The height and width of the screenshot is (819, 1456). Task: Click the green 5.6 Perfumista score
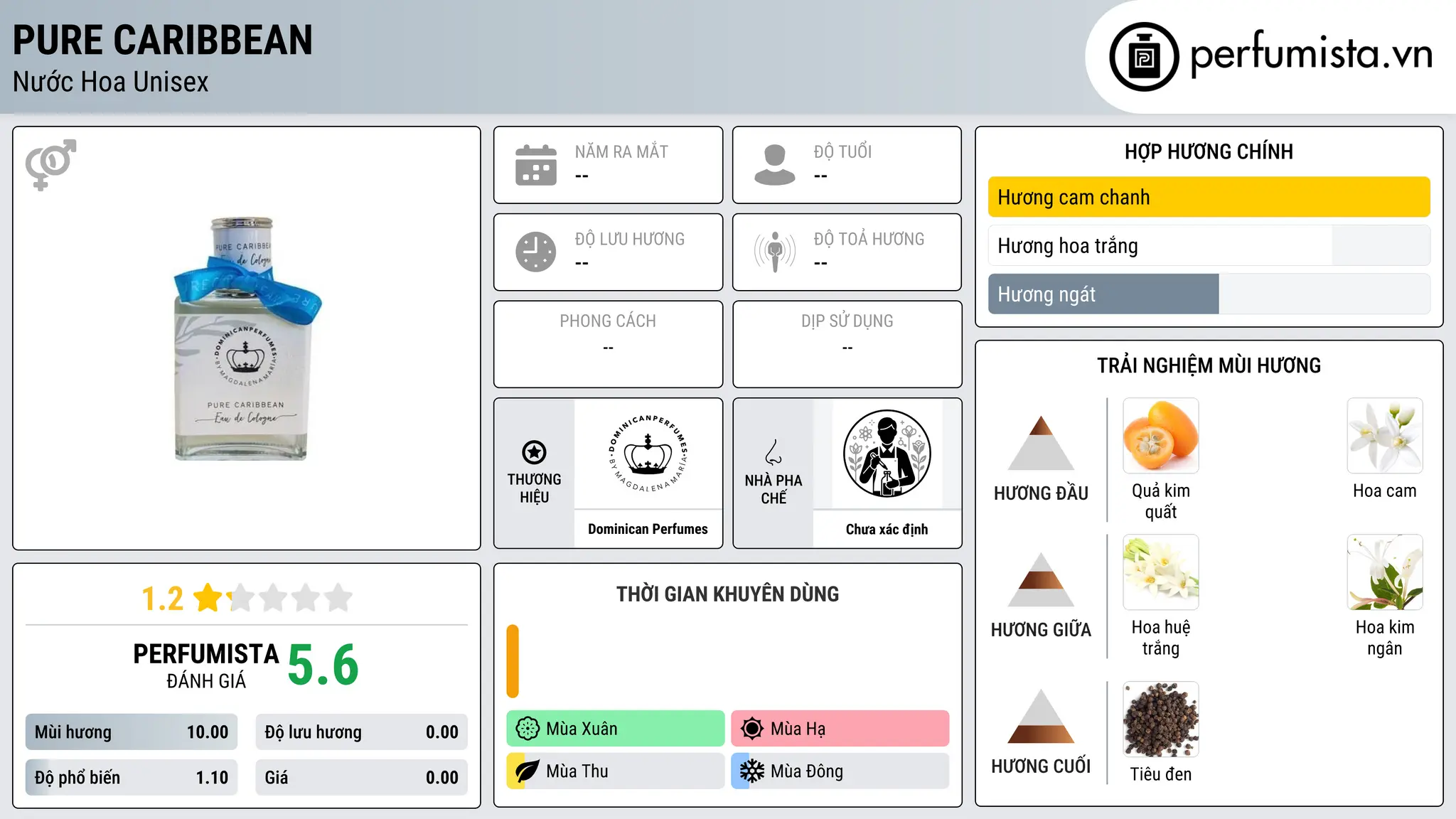point(323,665)
